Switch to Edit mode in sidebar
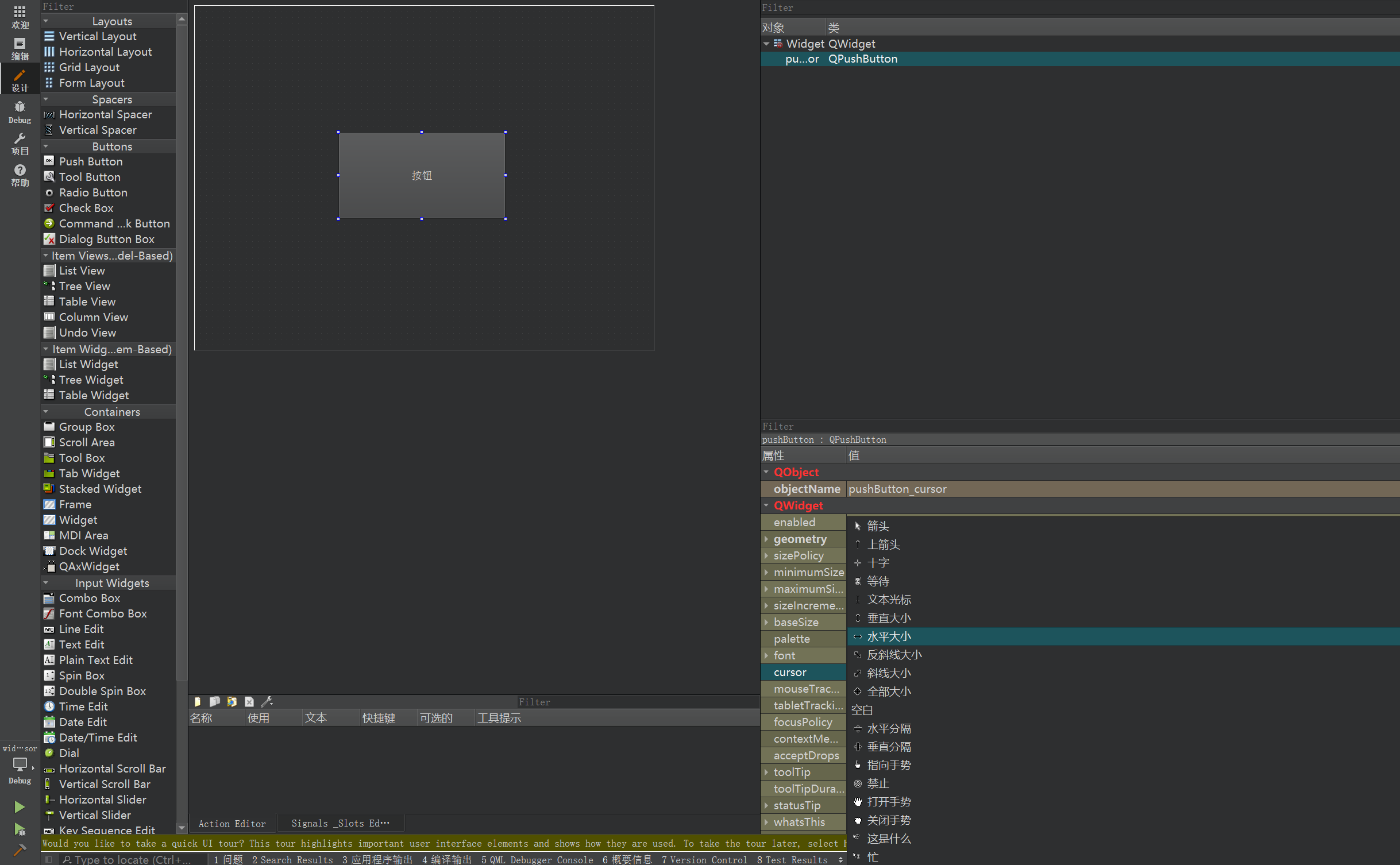Viewport: 1400px width, 865px height. pos(20,48)
